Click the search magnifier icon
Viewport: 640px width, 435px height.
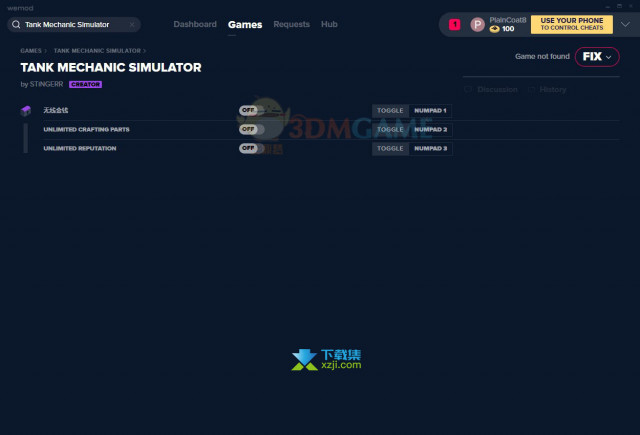[16, 24]
